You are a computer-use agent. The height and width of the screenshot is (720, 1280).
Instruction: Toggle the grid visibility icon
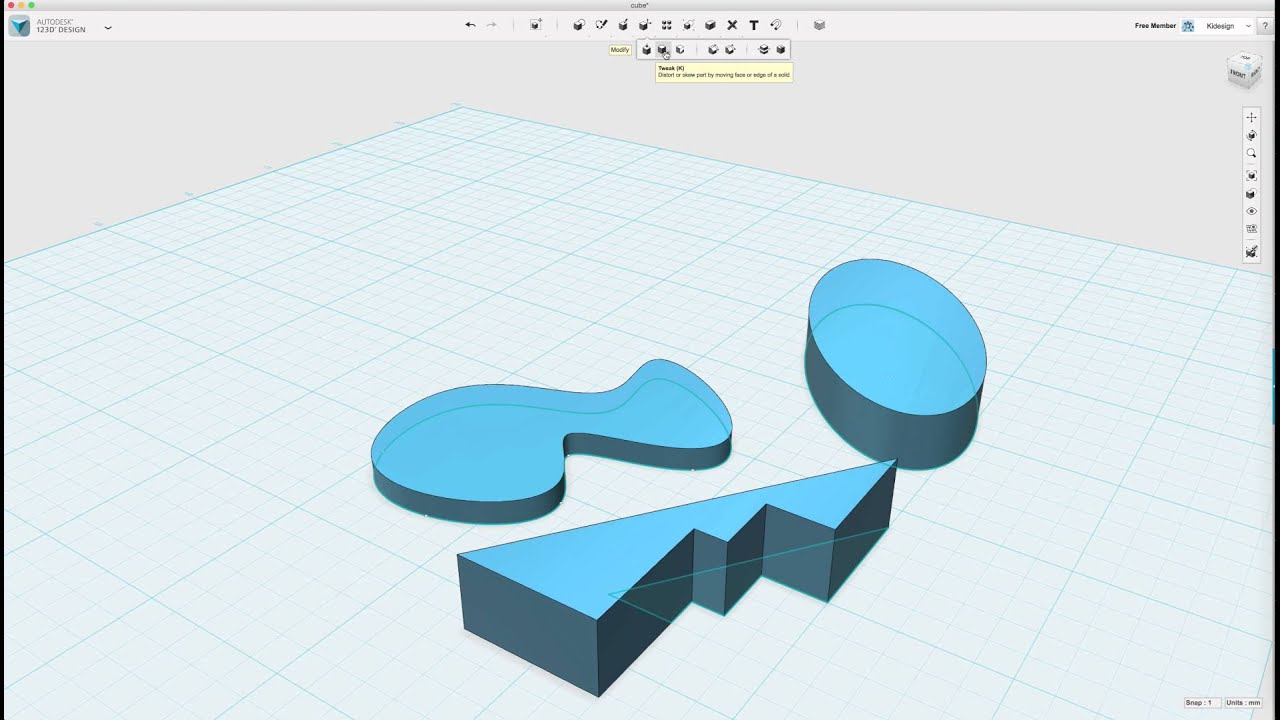coord(1251,230)
